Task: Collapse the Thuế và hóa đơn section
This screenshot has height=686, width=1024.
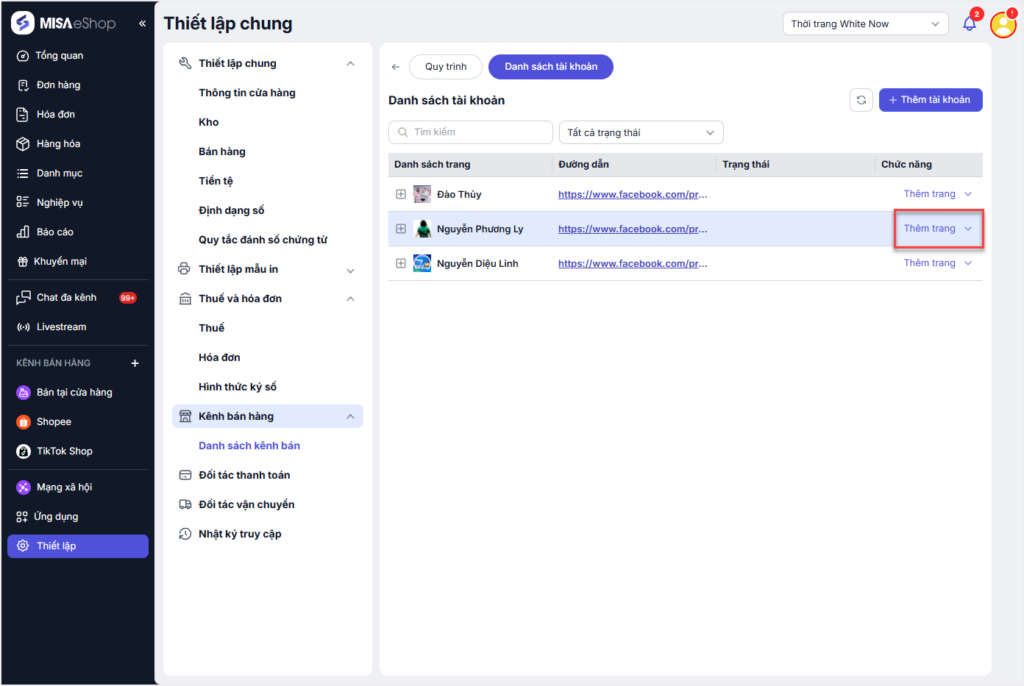Action: tap(350, 299)
